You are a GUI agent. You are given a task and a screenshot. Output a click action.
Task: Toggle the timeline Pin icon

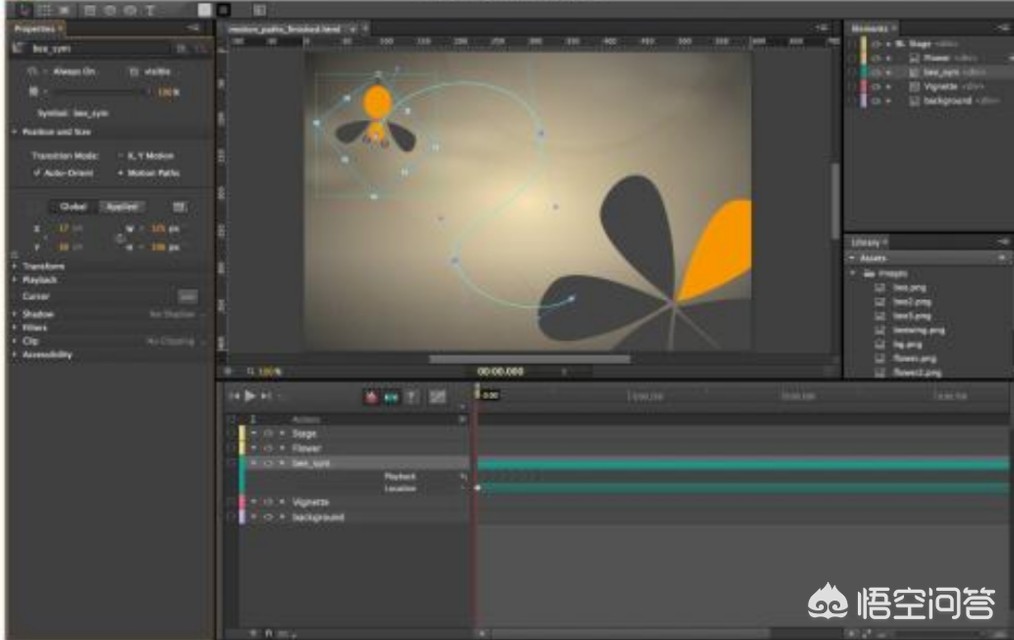pos(411,397)
